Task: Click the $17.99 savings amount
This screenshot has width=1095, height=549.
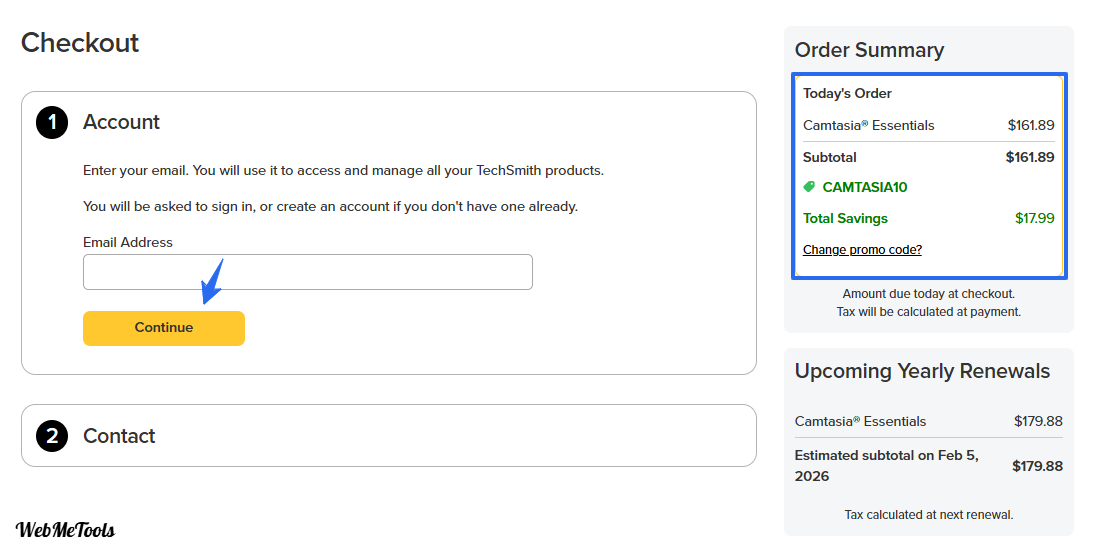Action: tap(1034, 218)
